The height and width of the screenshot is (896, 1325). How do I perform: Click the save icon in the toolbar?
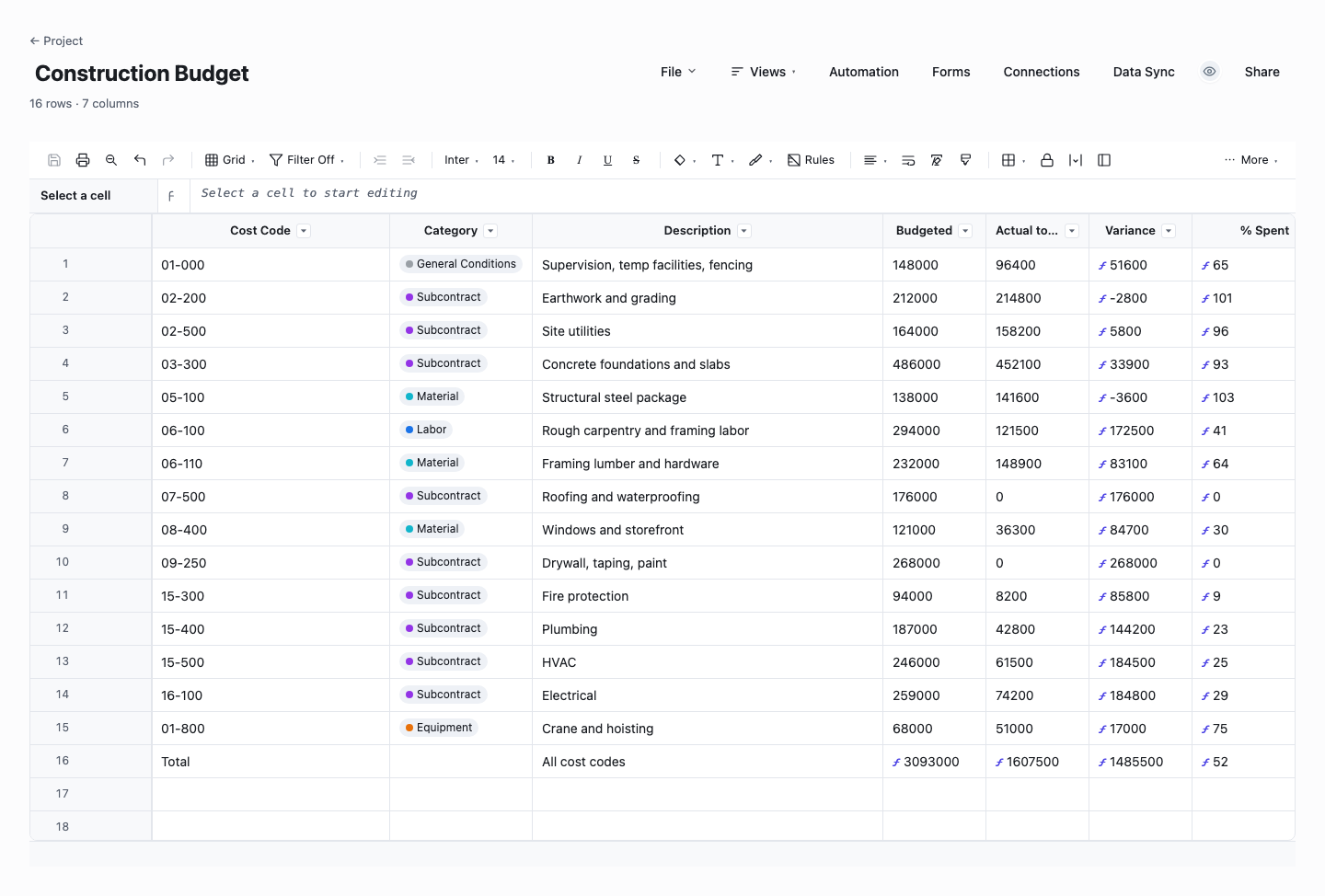54,160
